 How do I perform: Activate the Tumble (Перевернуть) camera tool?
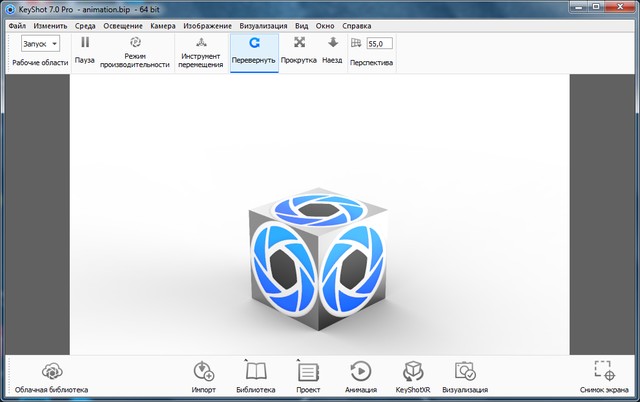253,44
